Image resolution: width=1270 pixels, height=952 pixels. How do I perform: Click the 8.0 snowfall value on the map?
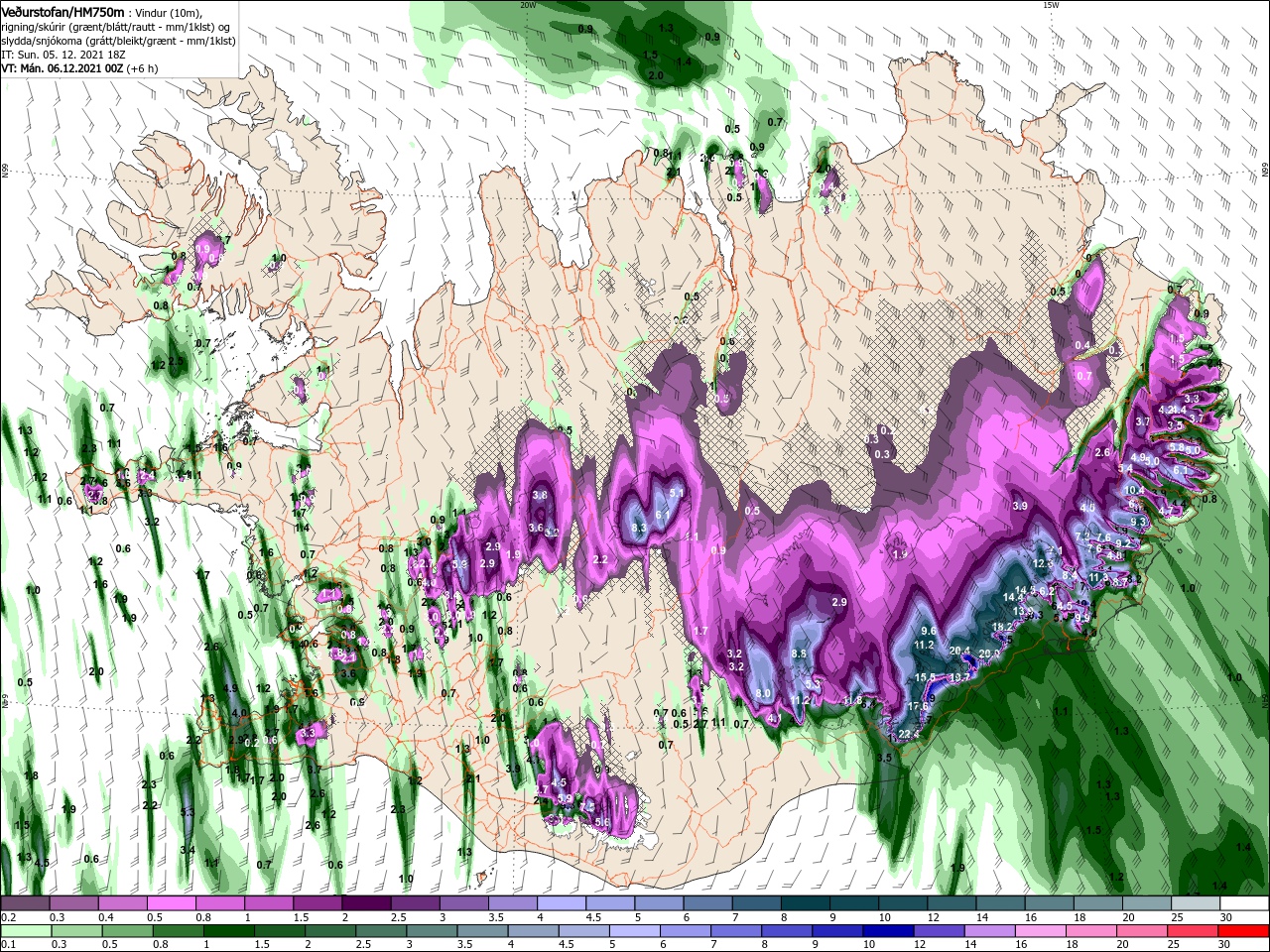[763, 693]
